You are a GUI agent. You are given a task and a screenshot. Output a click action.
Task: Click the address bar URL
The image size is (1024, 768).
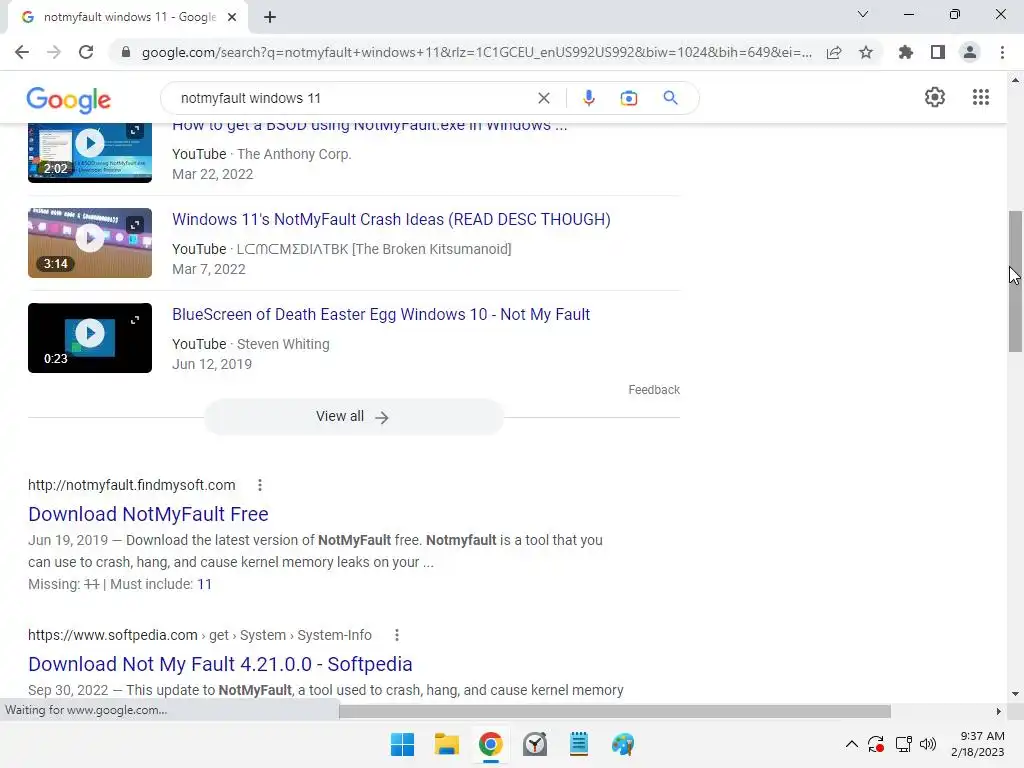[x=477, y=52]
